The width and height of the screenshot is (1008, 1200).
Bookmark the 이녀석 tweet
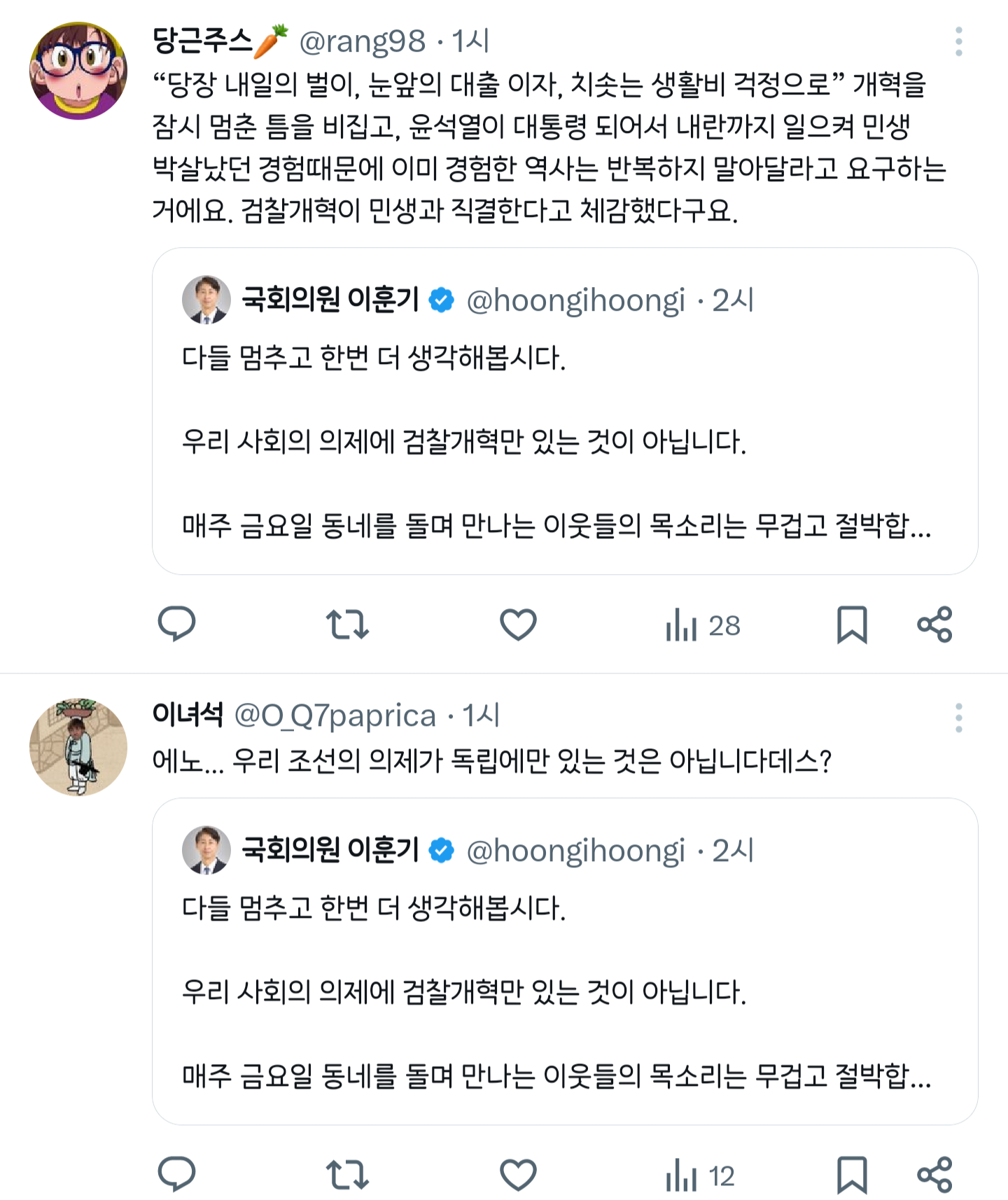coord(852,1175)
